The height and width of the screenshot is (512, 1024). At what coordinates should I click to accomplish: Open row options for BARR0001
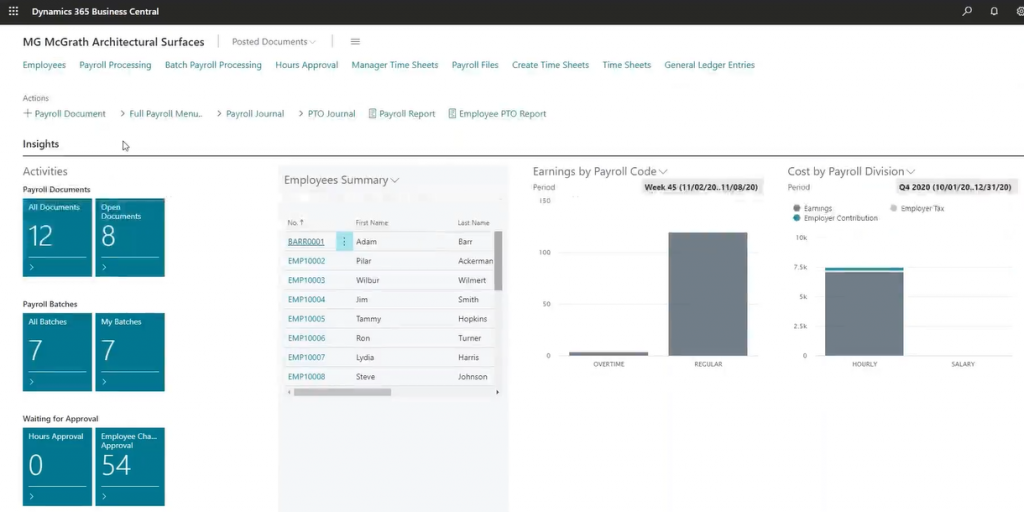344,242
